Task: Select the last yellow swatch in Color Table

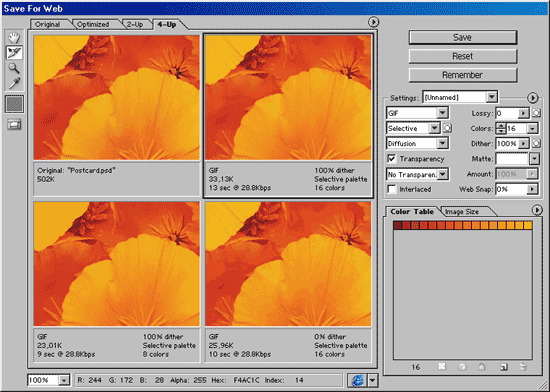Action: (x=528, y=225)
